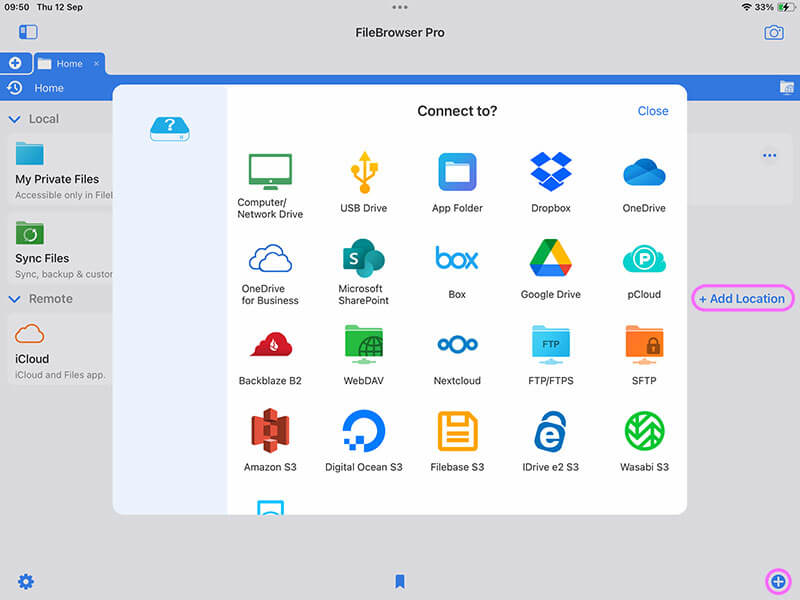
Task: Click the Wi-Fi status icon
Action: (x=746, y=7)
